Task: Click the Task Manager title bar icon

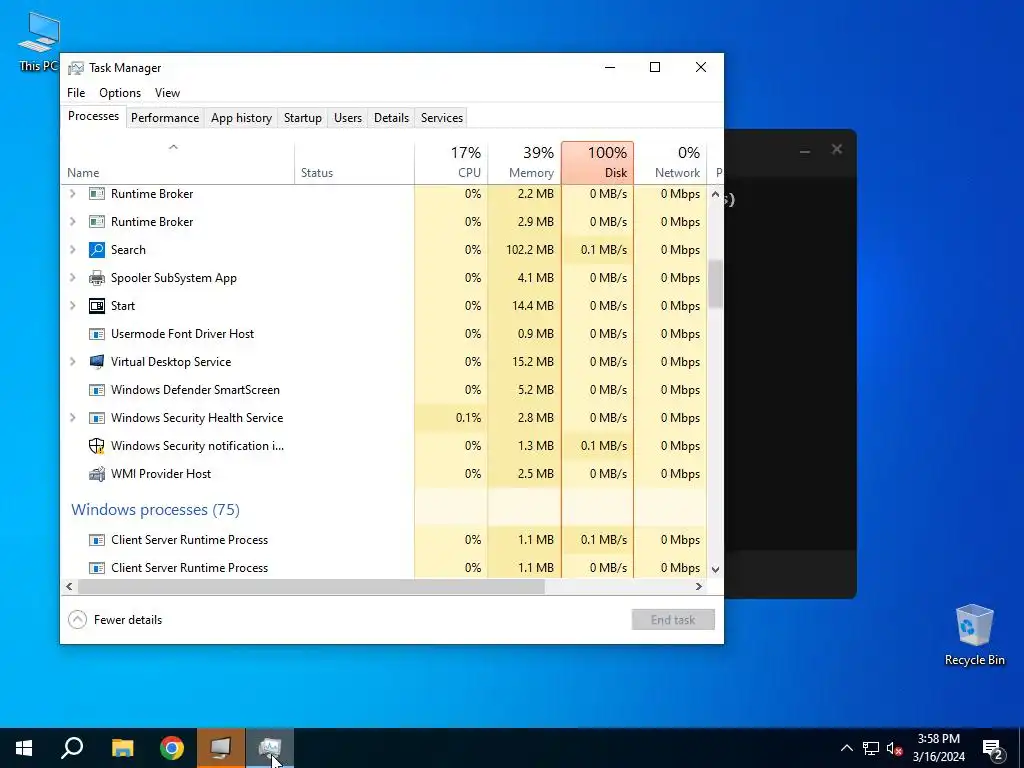Action: [x=76, y=68]
